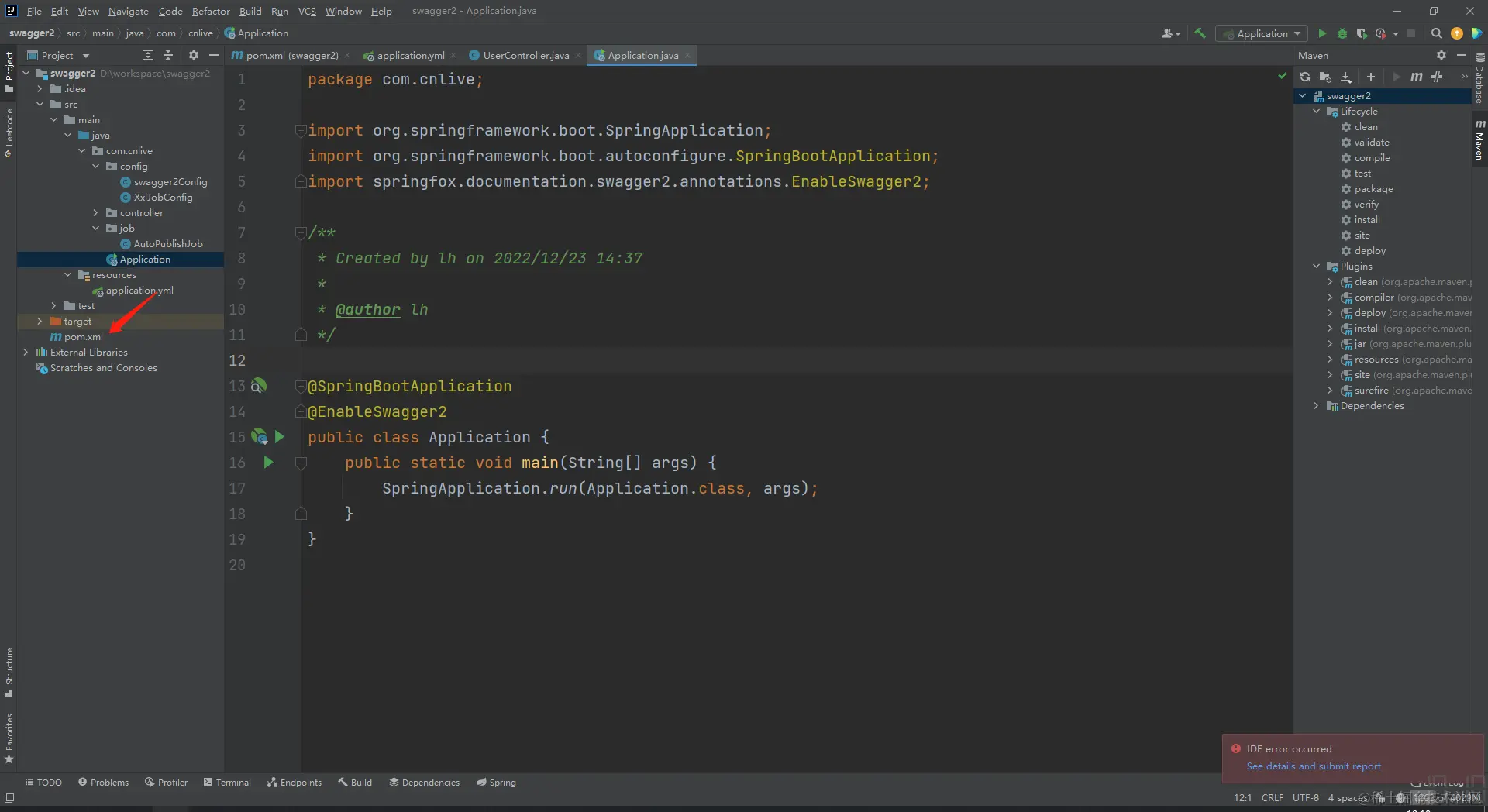
Task: Open Maven panel settings gear
Action: point(1441,55)
